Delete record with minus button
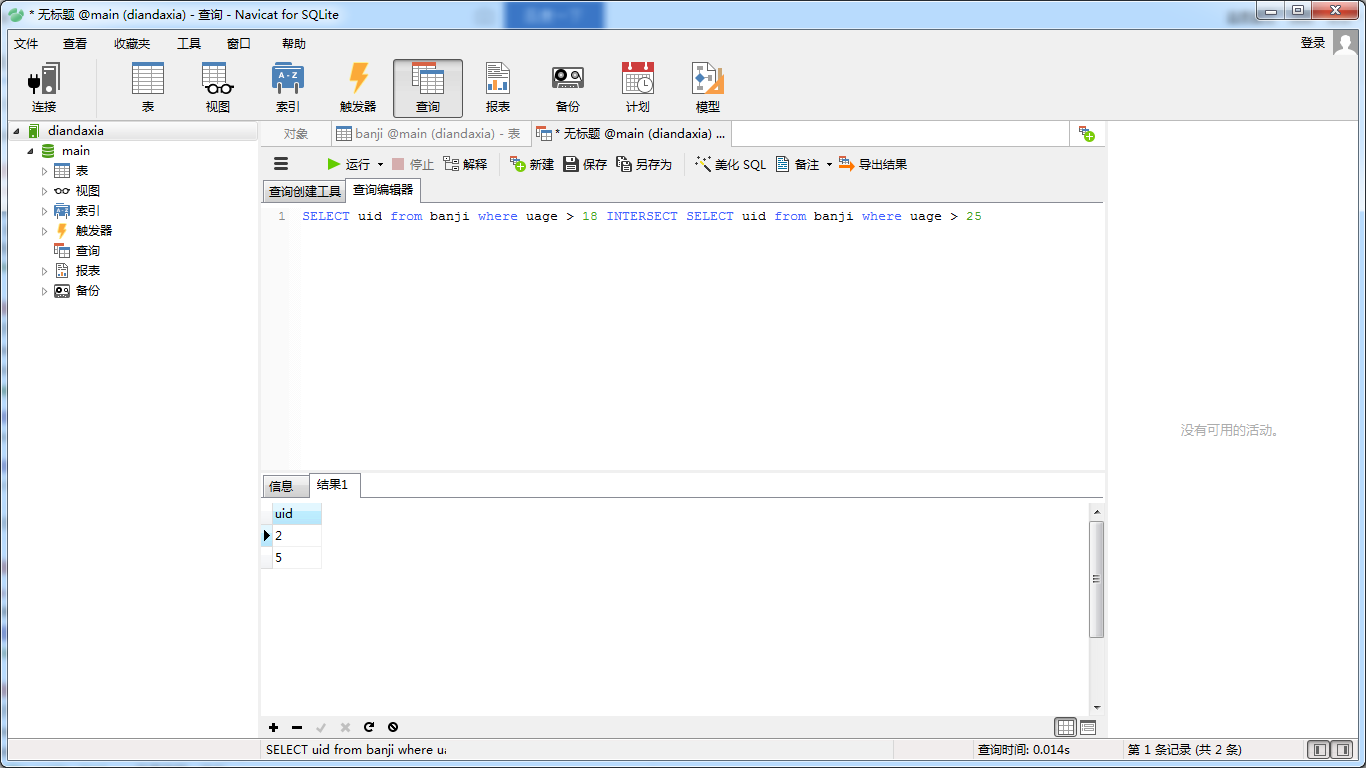The width and height of the screenshot is (1366, 768). coord(297,728)
